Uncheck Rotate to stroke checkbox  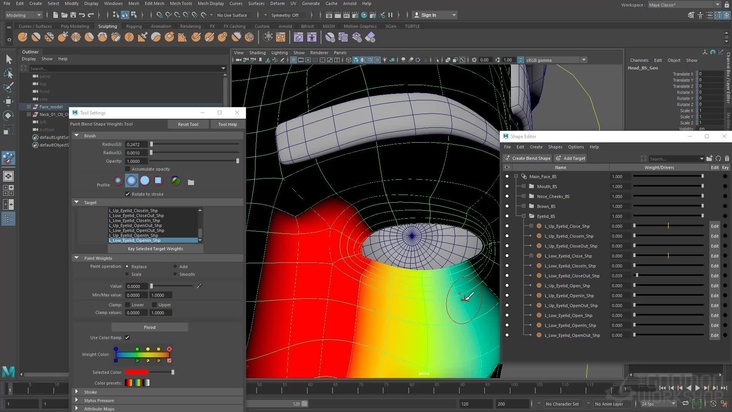[127, 194]
